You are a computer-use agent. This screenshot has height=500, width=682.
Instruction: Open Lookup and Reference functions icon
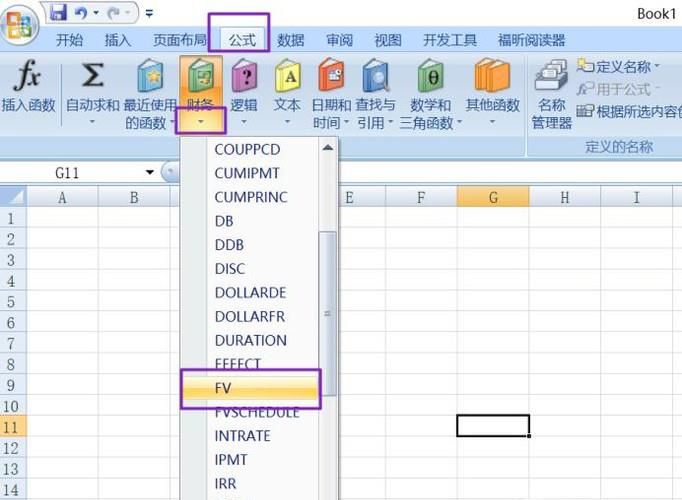[x=375, y=76]
